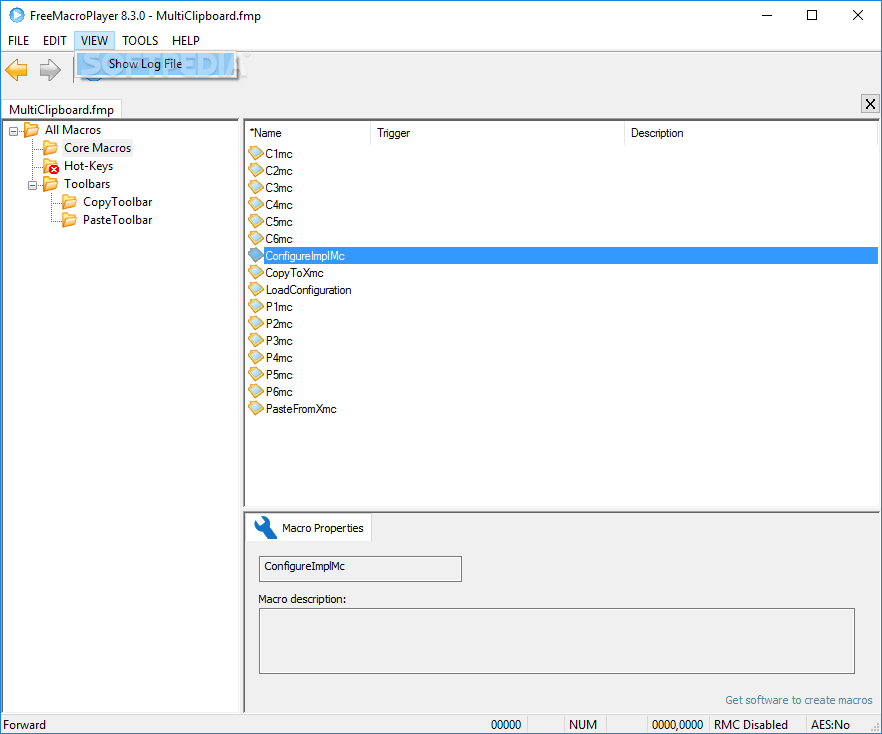Select the PasteFromXmc macro name
The width and height of the screenshot is (882, 734).
click(x=301, y=409)
